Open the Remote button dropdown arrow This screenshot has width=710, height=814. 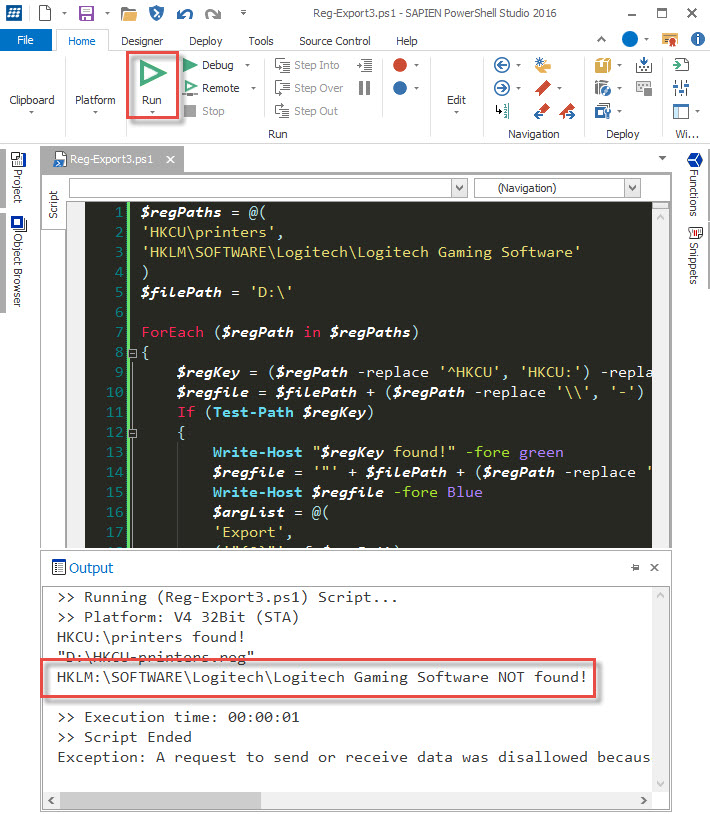click(253, 88)
